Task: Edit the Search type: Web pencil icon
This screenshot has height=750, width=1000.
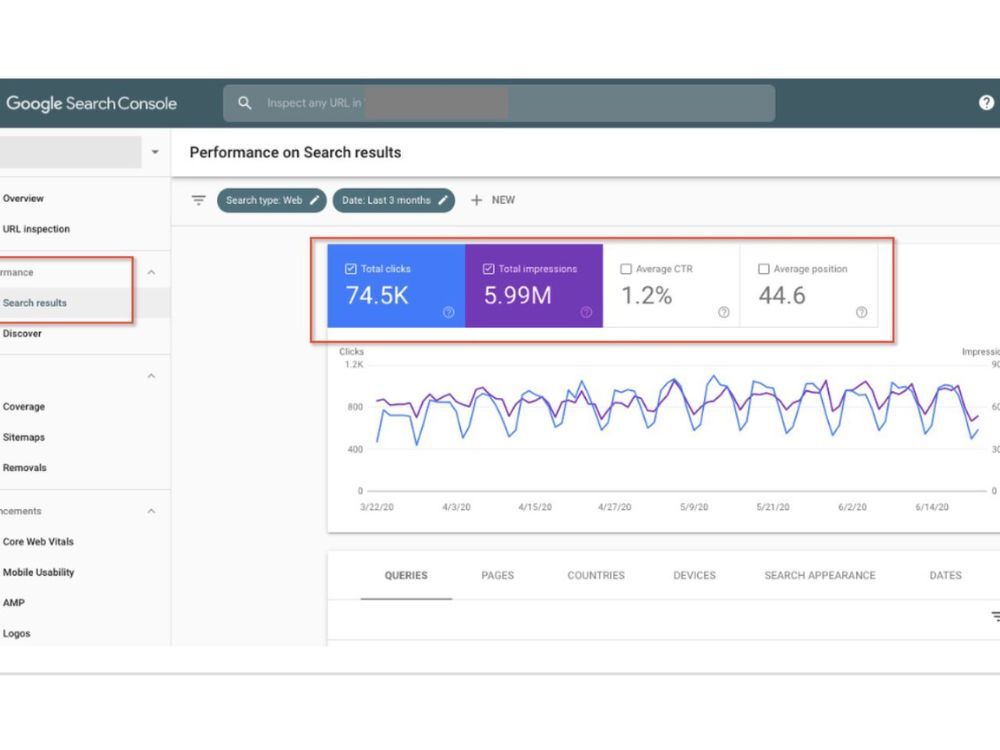Action: click(x=314, y=200)
